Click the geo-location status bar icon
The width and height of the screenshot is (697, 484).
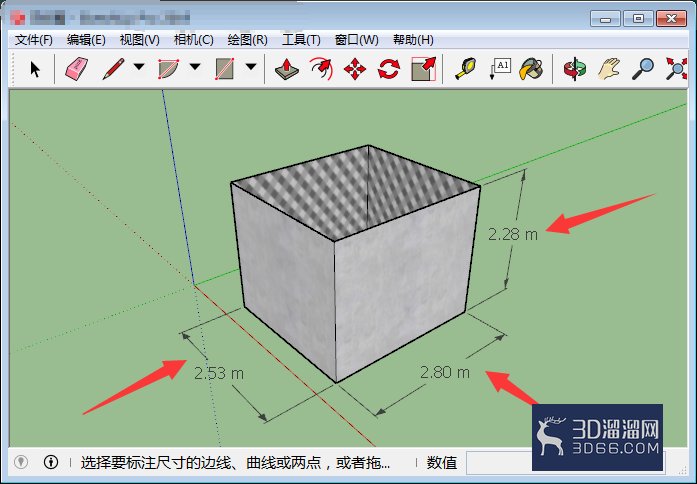pyautogui.click(x=21, y=462)
